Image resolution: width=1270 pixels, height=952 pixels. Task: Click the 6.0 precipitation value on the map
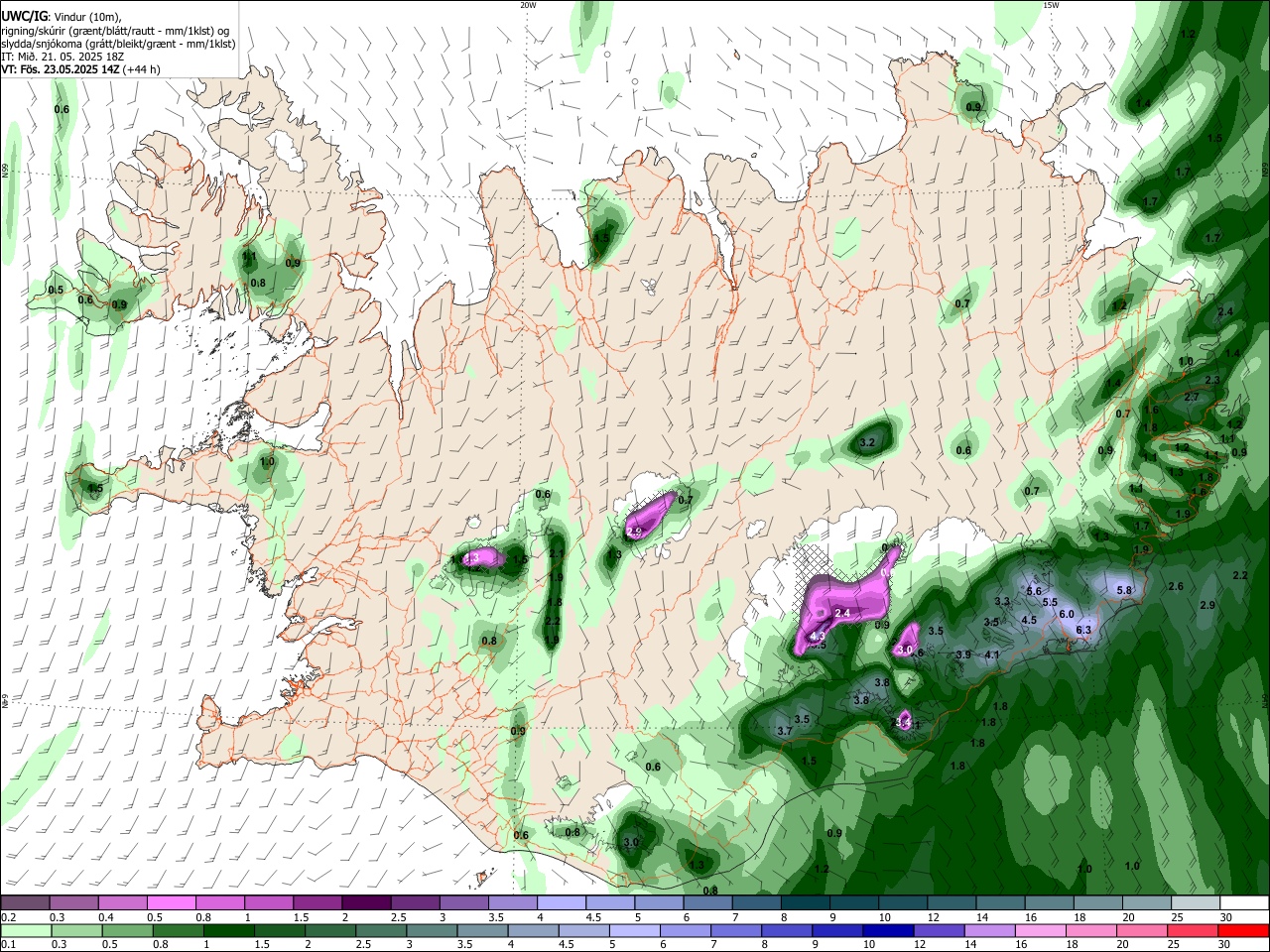1067,614
